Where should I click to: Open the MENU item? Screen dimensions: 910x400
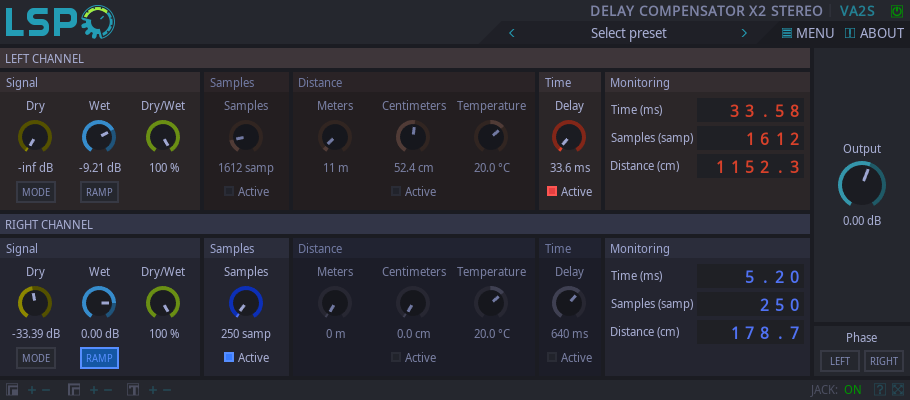tap(807, 33)
